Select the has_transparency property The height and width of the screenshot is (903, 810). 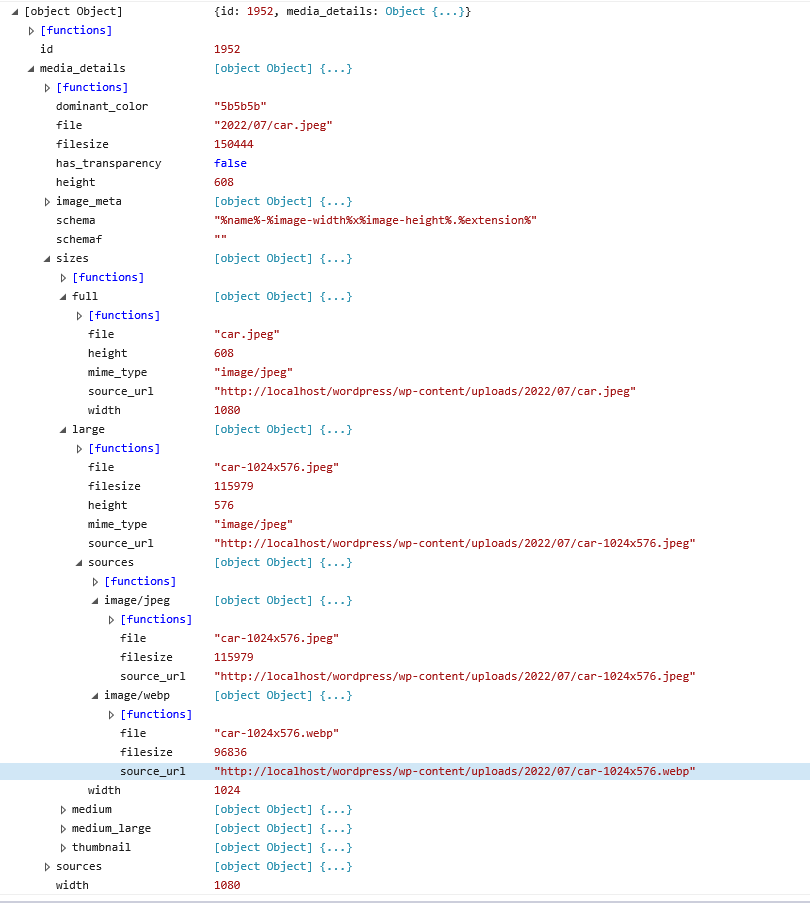[x=108, y=164]
